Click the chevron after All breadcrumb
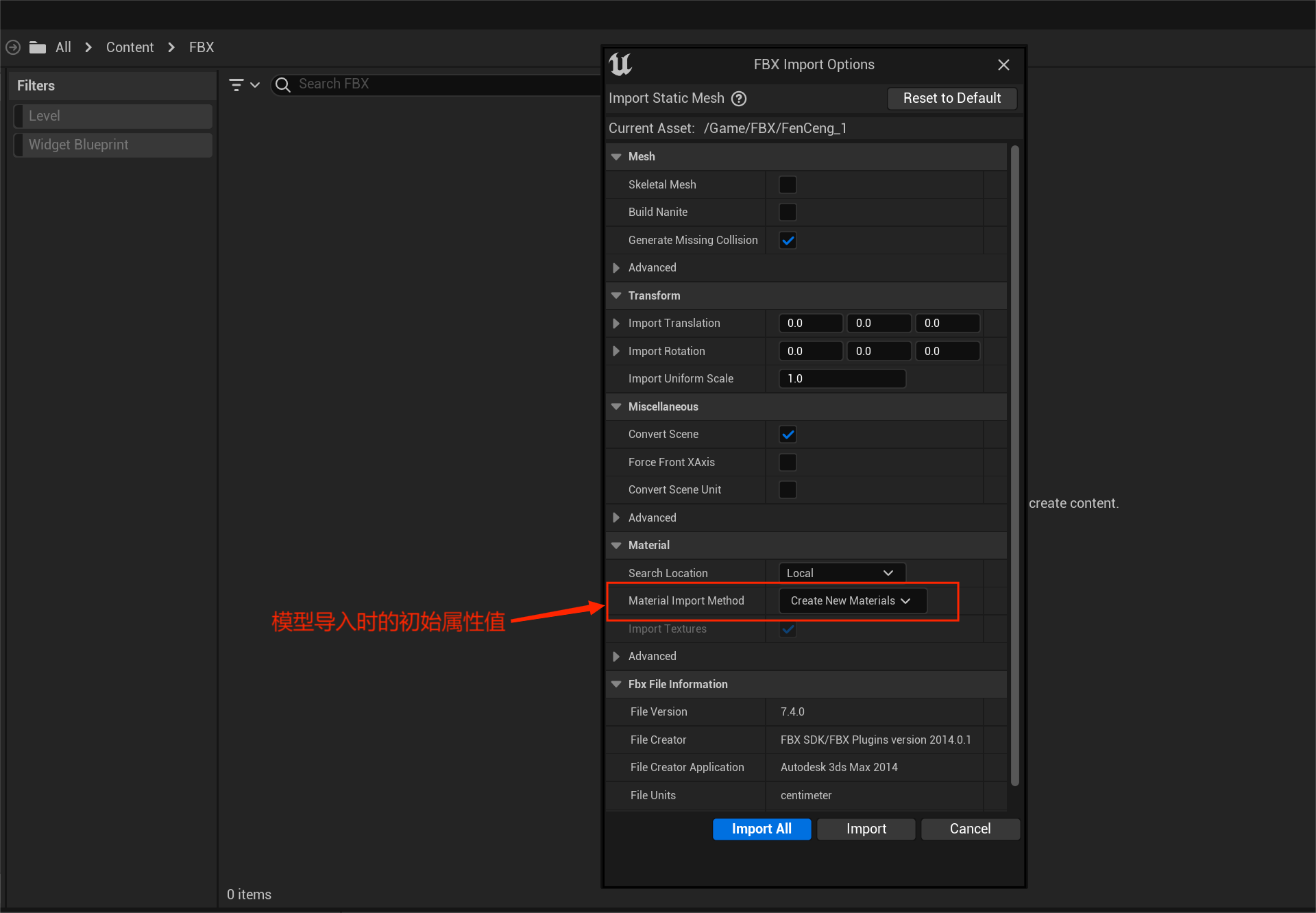The height and width of the screenshot is (913, 1316). click(x=88, y=47)
